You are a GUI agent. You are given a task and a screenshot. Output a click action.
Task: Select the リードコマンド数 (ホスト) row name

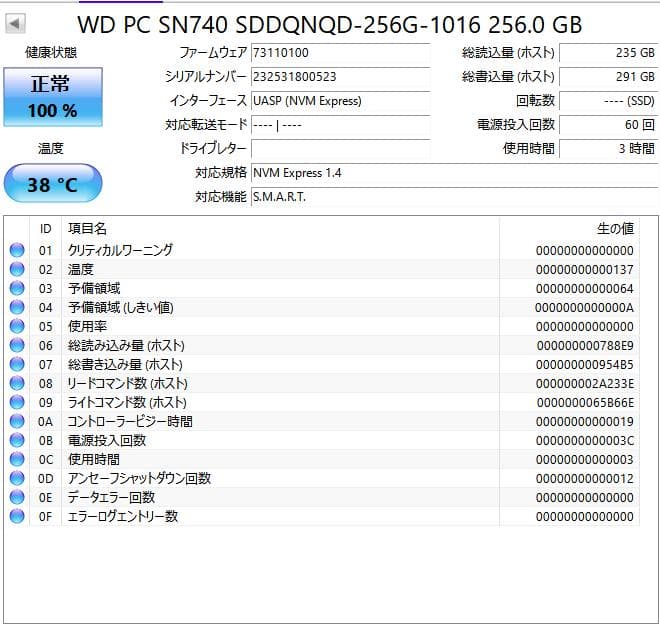(128, 383)
